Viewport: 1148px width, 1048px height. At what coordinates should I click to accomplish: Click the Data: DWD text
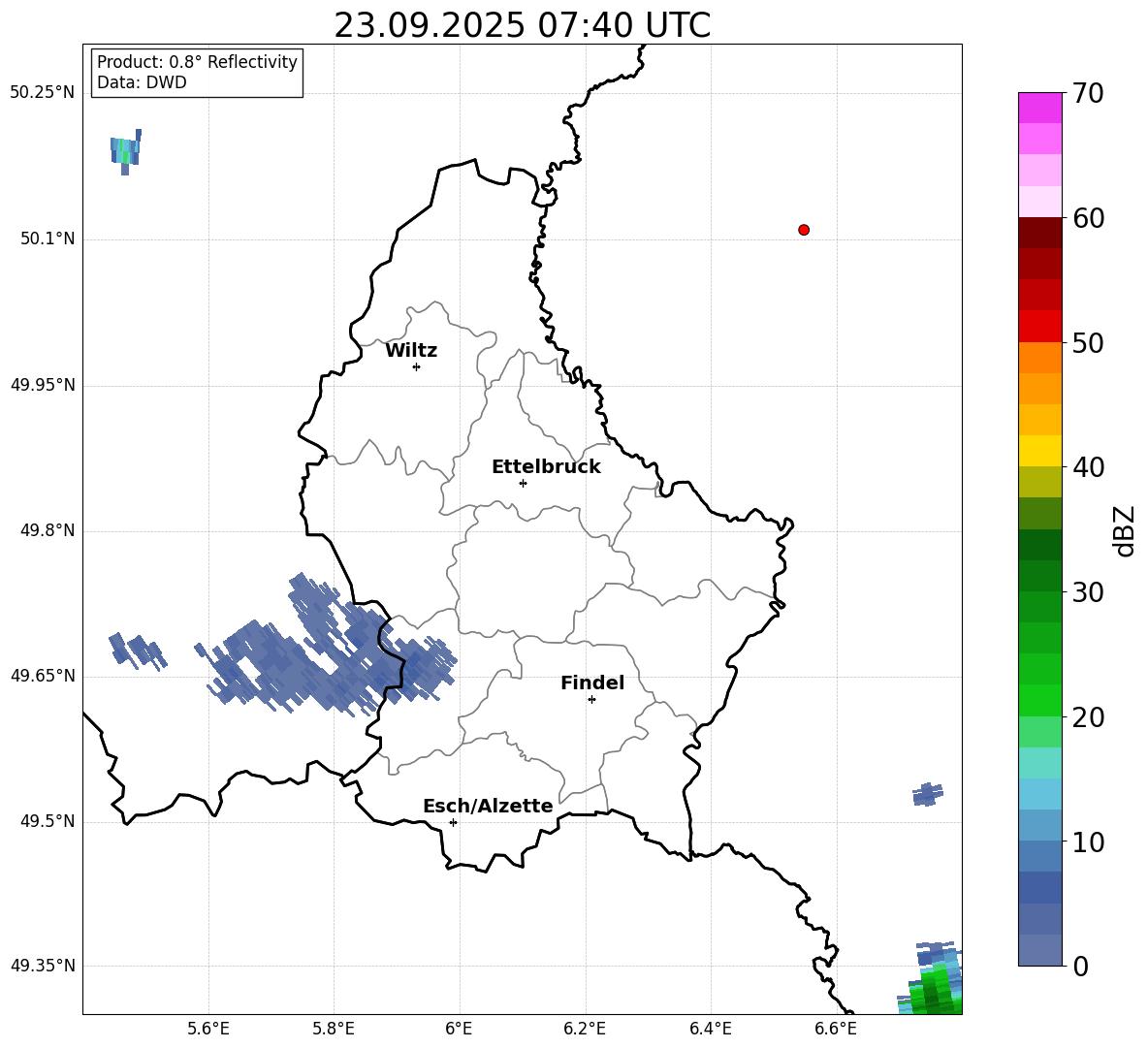[x=142, y=82]
